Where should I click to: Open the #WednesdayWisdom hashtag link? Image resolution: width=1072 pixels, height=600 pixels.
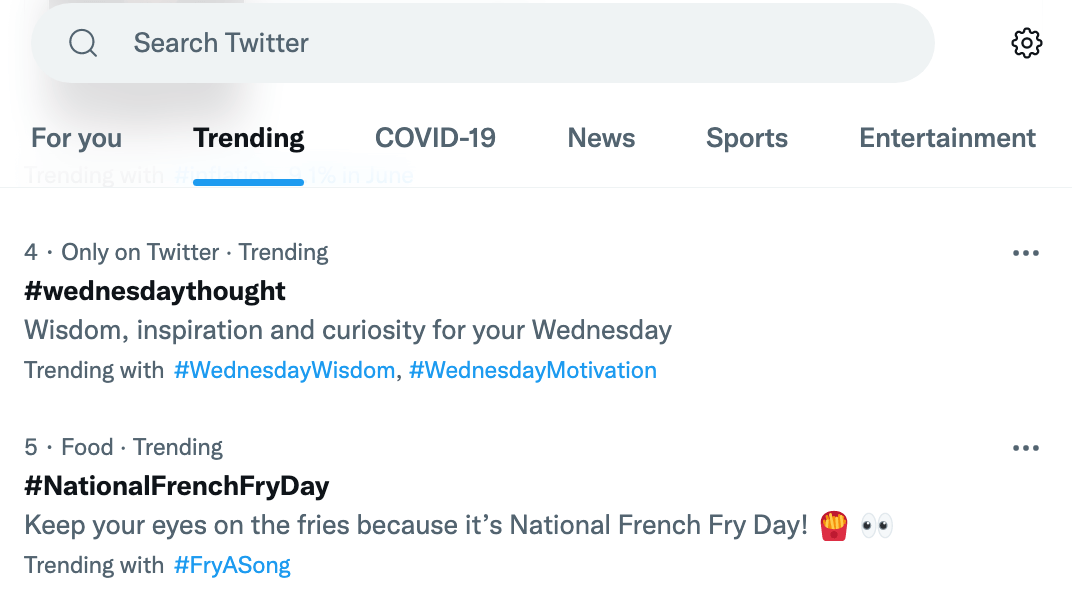point(284,370)
